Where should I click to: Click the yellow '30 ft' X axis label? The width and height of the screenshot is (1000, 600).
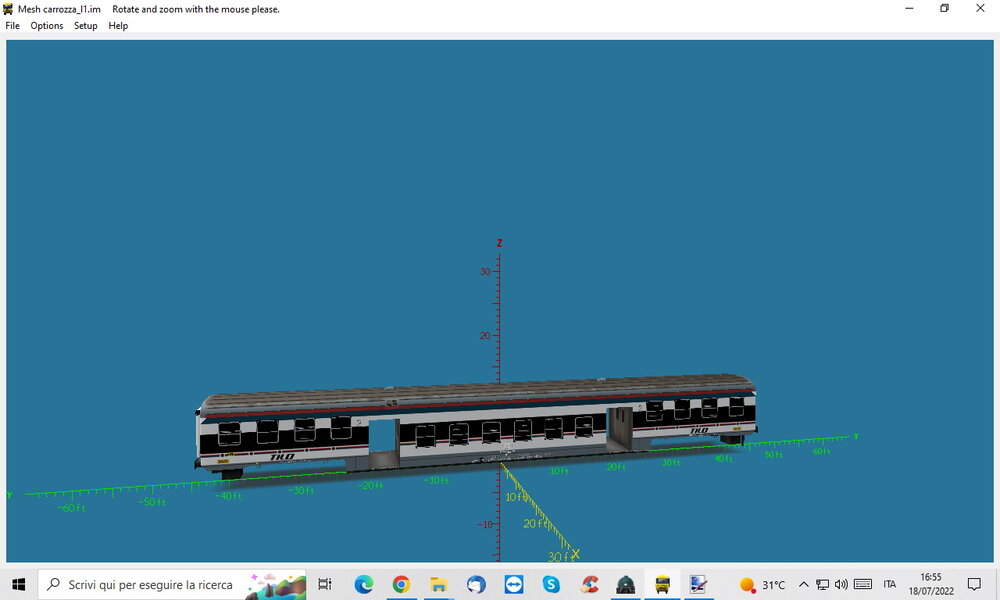coord(559,557)
